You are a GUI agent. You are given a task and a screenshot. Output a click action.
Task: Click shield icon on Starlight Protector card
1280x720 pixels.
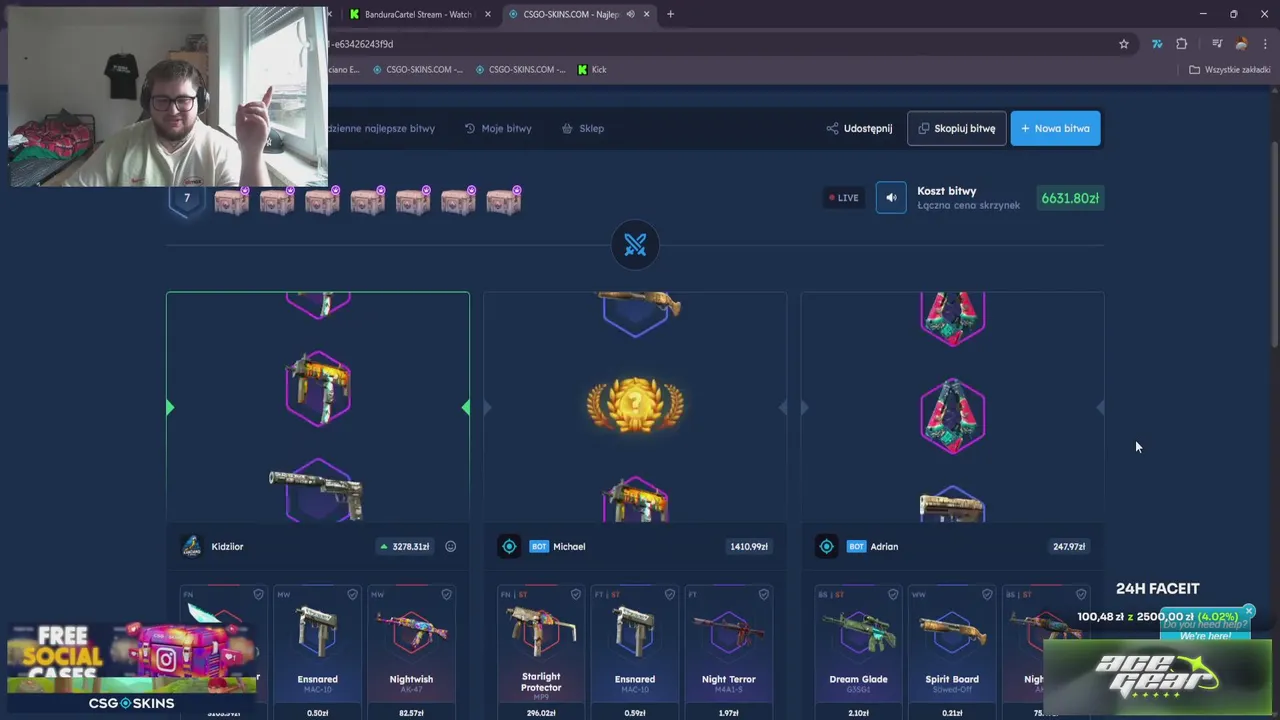click(x=575, y=594)
